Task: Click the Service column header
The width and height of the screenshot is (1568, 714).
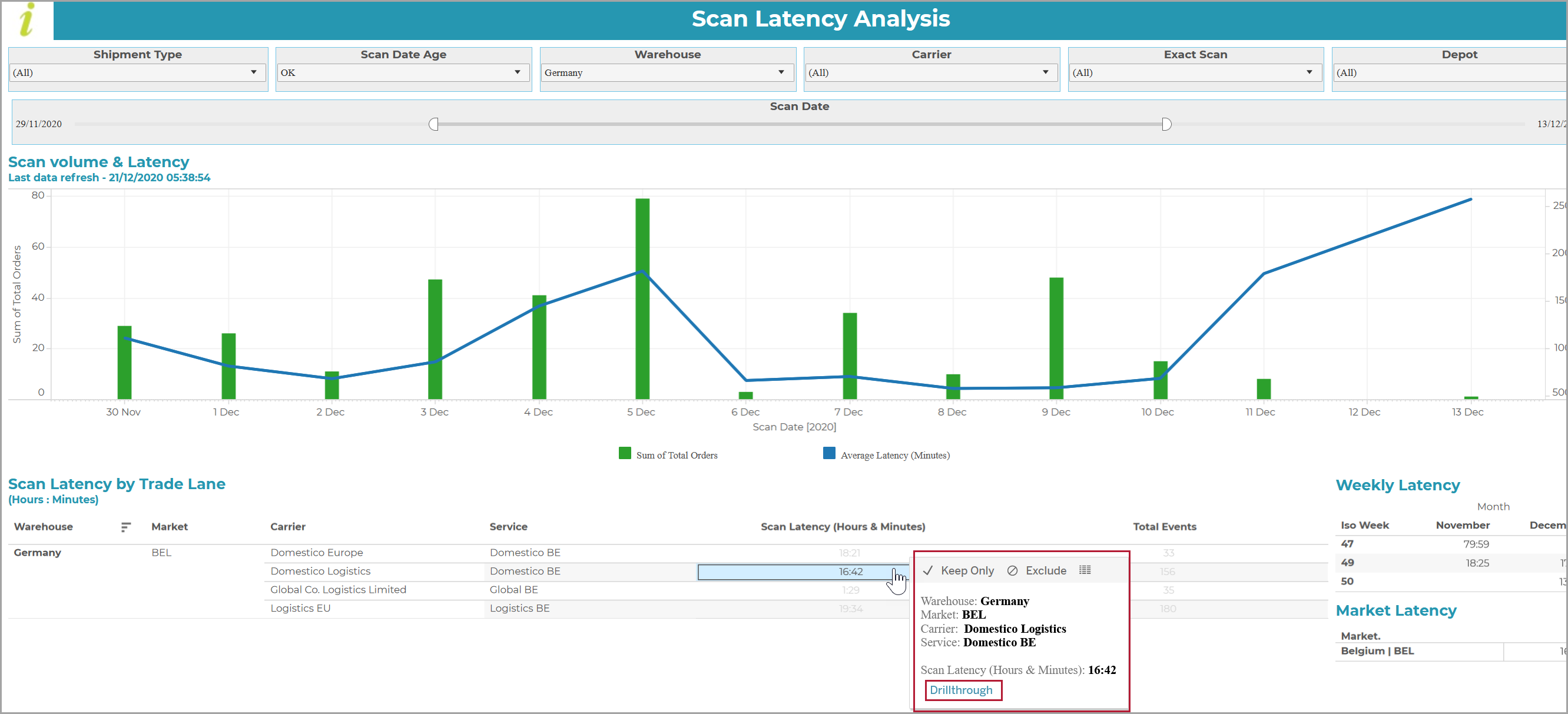Action: [508, 526]
